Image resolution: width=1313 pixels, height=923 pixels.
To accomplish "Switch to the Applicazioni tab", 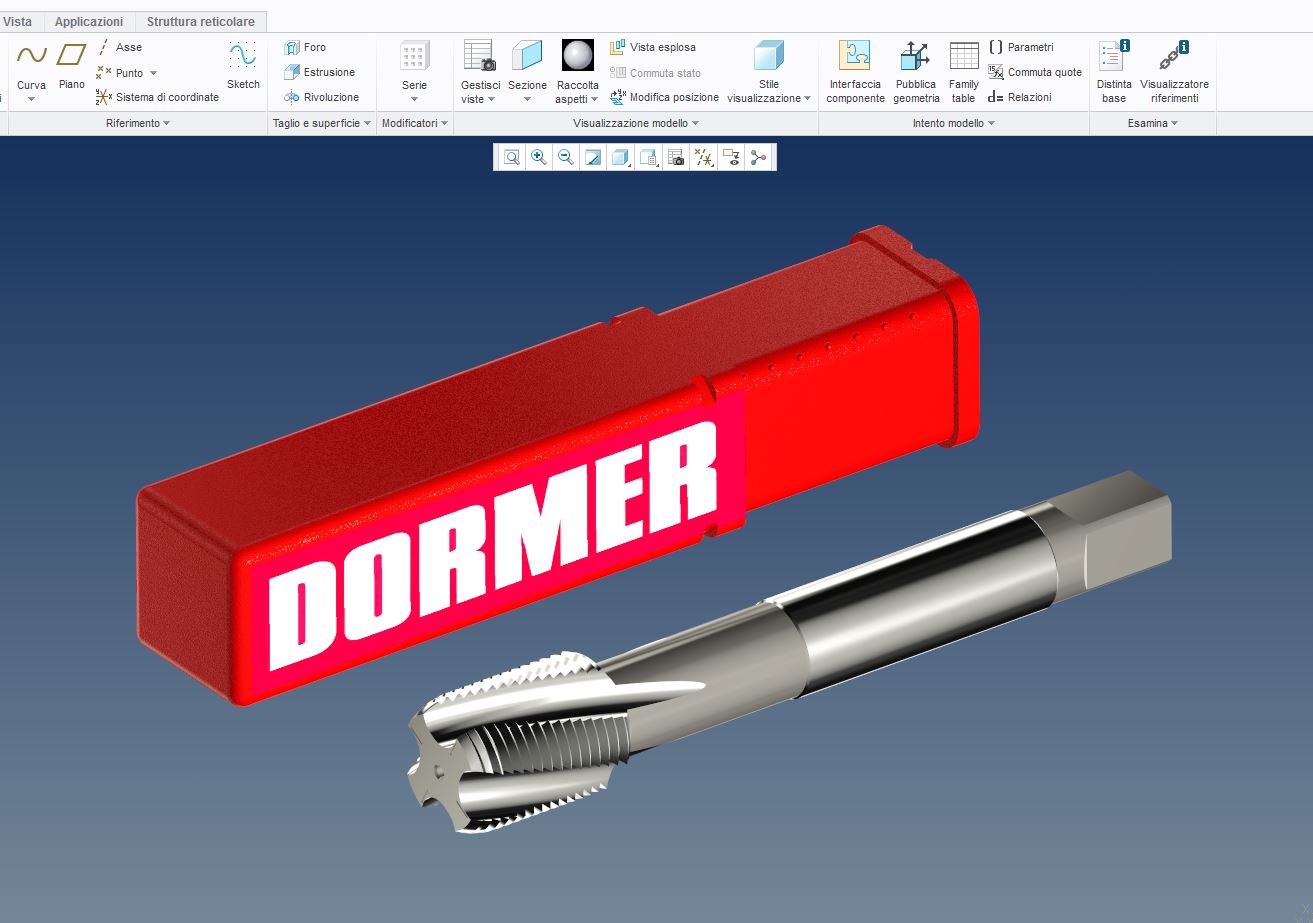I will [89, 21].
